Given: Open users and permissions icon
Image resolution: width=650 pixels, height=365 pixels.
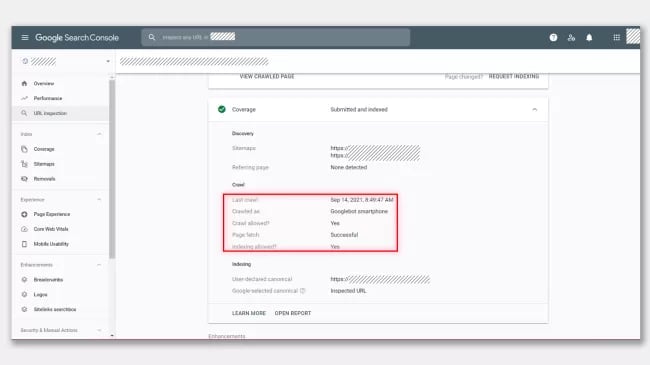Looking at the screenshot, I should (x=571, y=38).
